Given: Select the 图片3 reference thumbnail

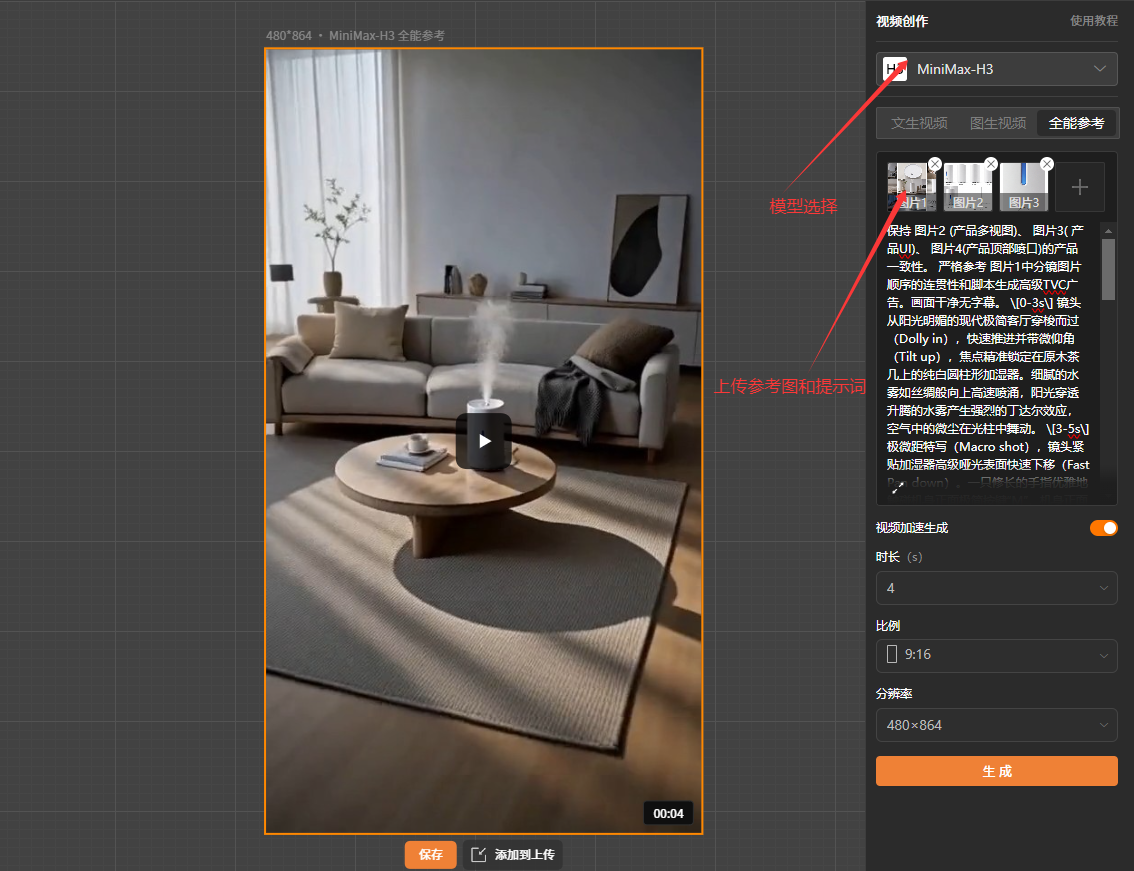Looking at the screenshot, I should (x=1023, y=187).
